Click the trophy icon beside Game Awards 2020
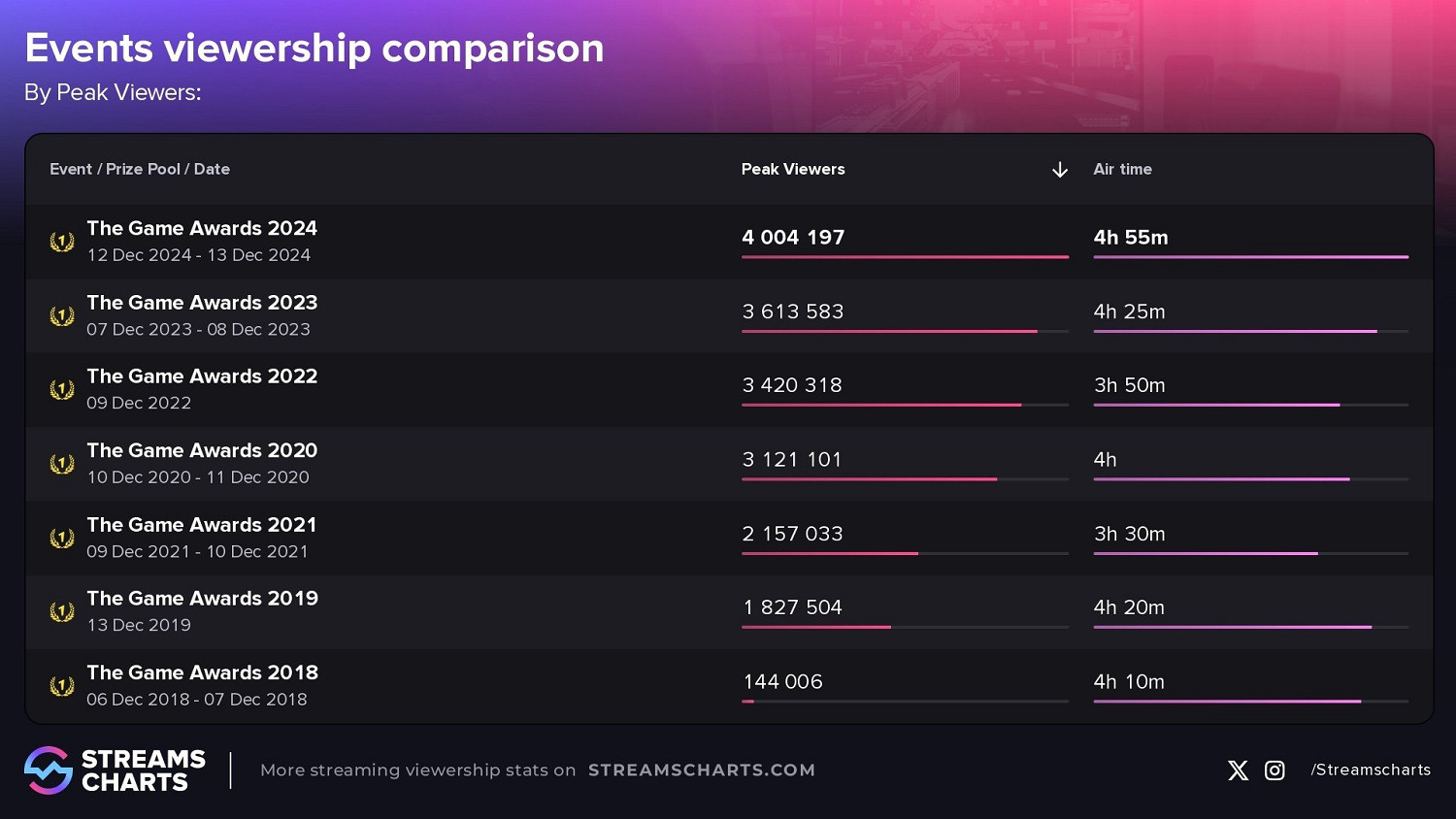 click(62, 464)
